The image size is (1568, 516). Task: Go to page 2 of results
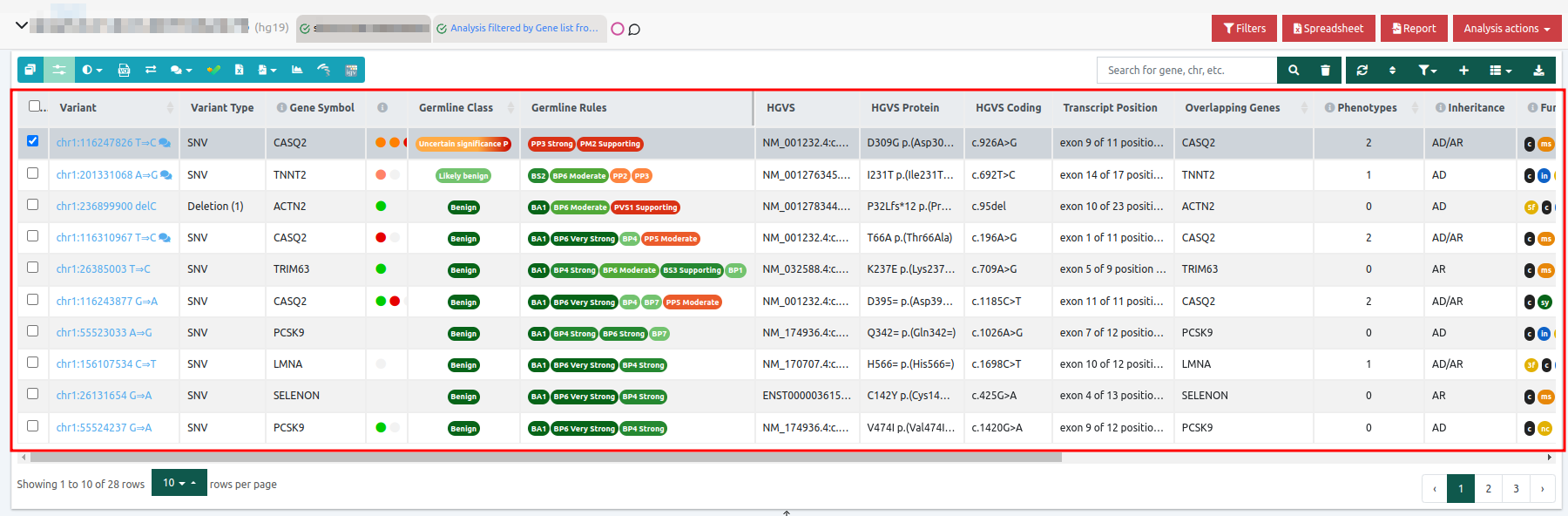click(1488, 489)
